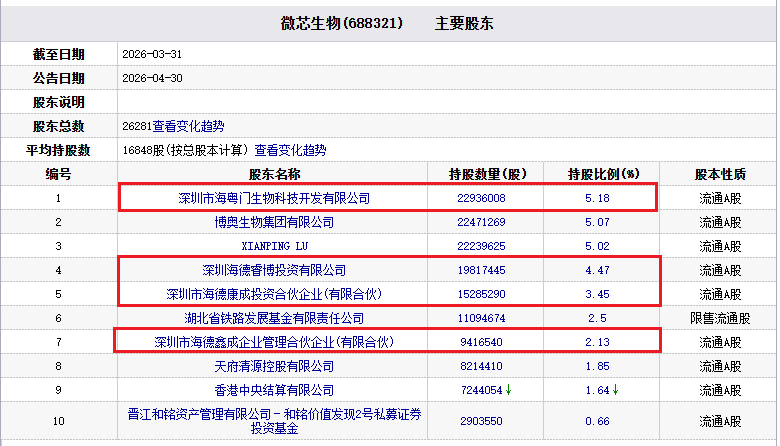
Task: Select holding quantity 11094674
Action: (481, 318)
